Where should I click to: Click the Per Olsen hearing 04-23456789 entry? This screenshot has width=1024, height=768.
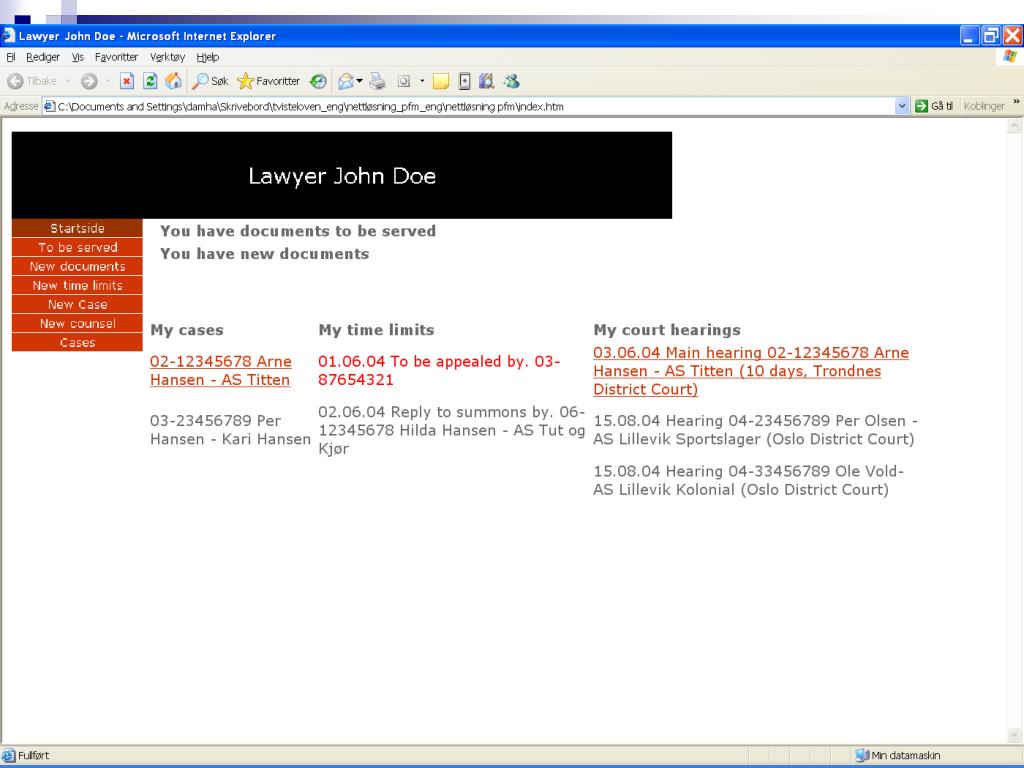coord(756,430)
